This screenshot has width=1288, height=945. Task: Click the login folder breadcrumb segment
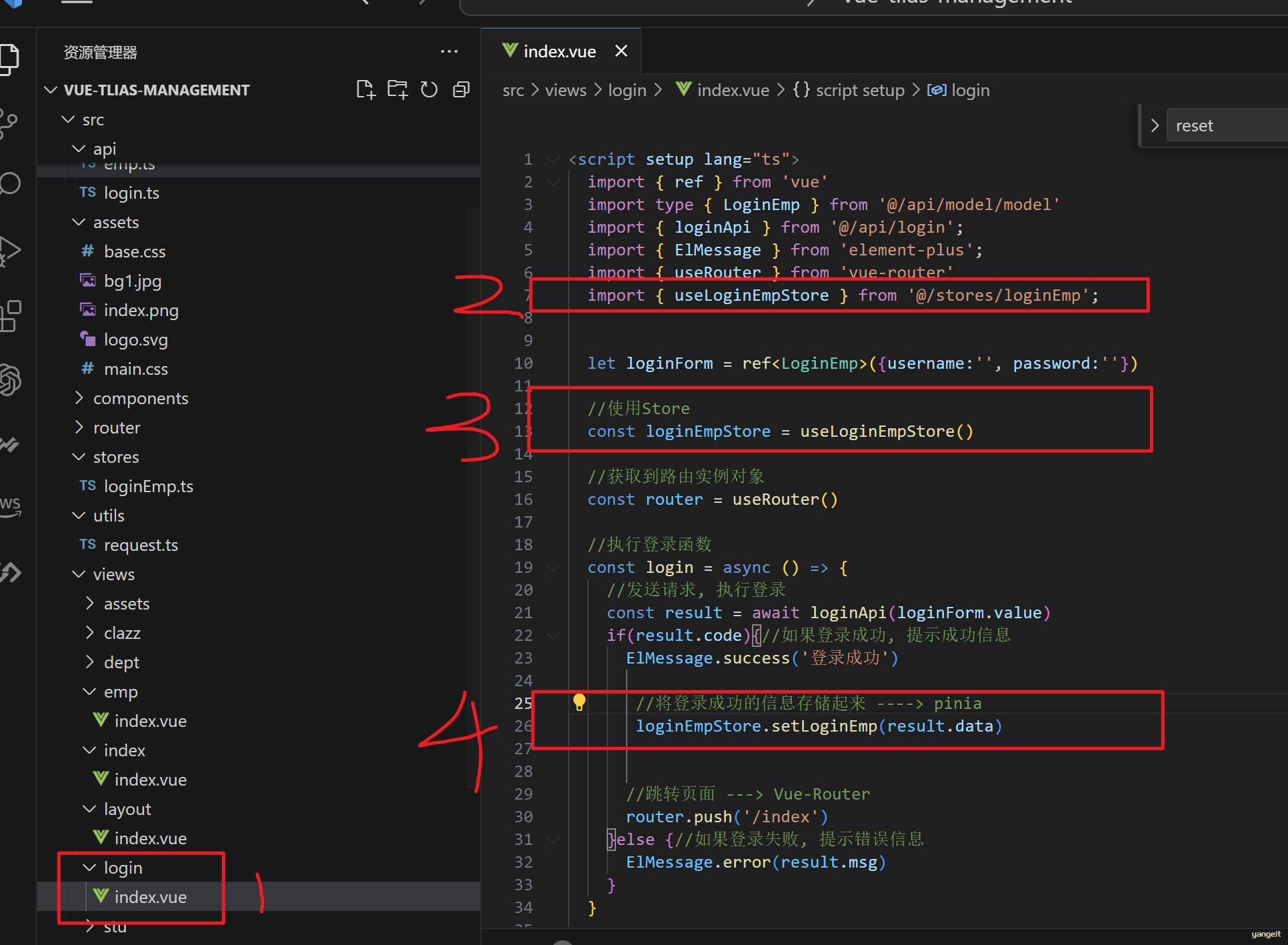[627, 90]
